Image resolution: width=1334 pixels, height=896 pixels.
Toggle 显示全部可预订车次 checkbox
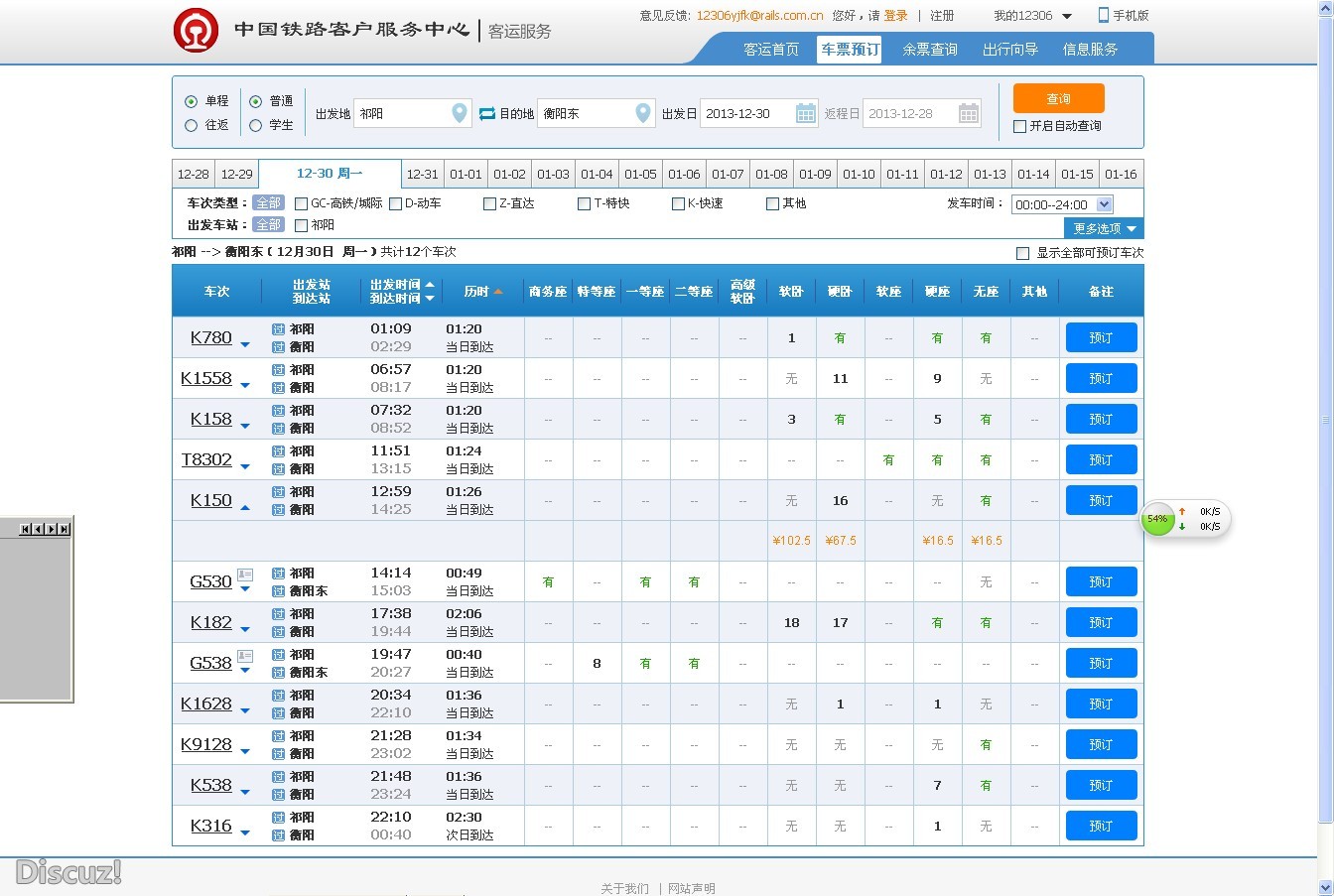pos(1022,253)
